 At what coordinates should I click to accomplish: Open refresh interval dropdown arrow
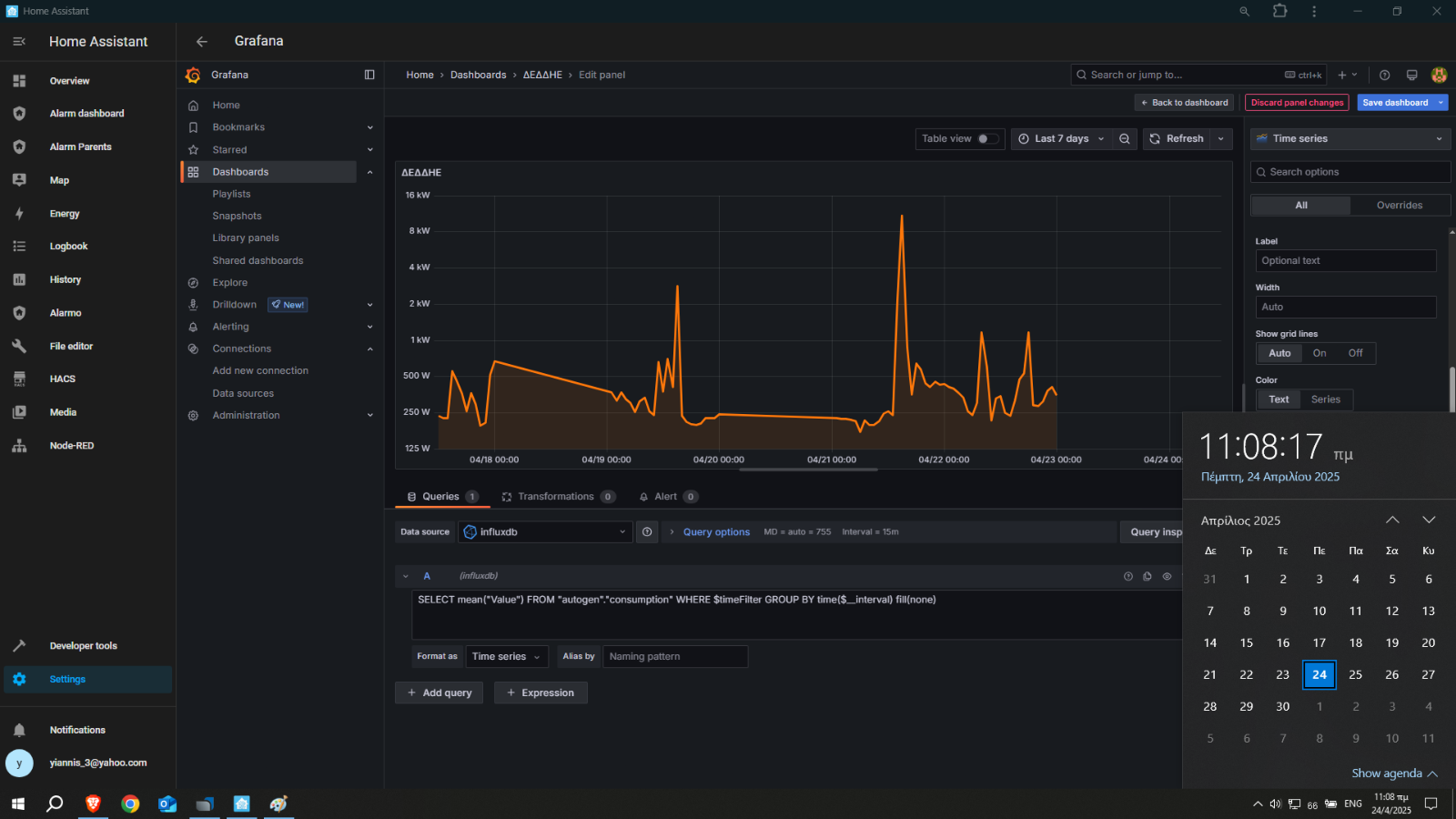[1221, 139]
